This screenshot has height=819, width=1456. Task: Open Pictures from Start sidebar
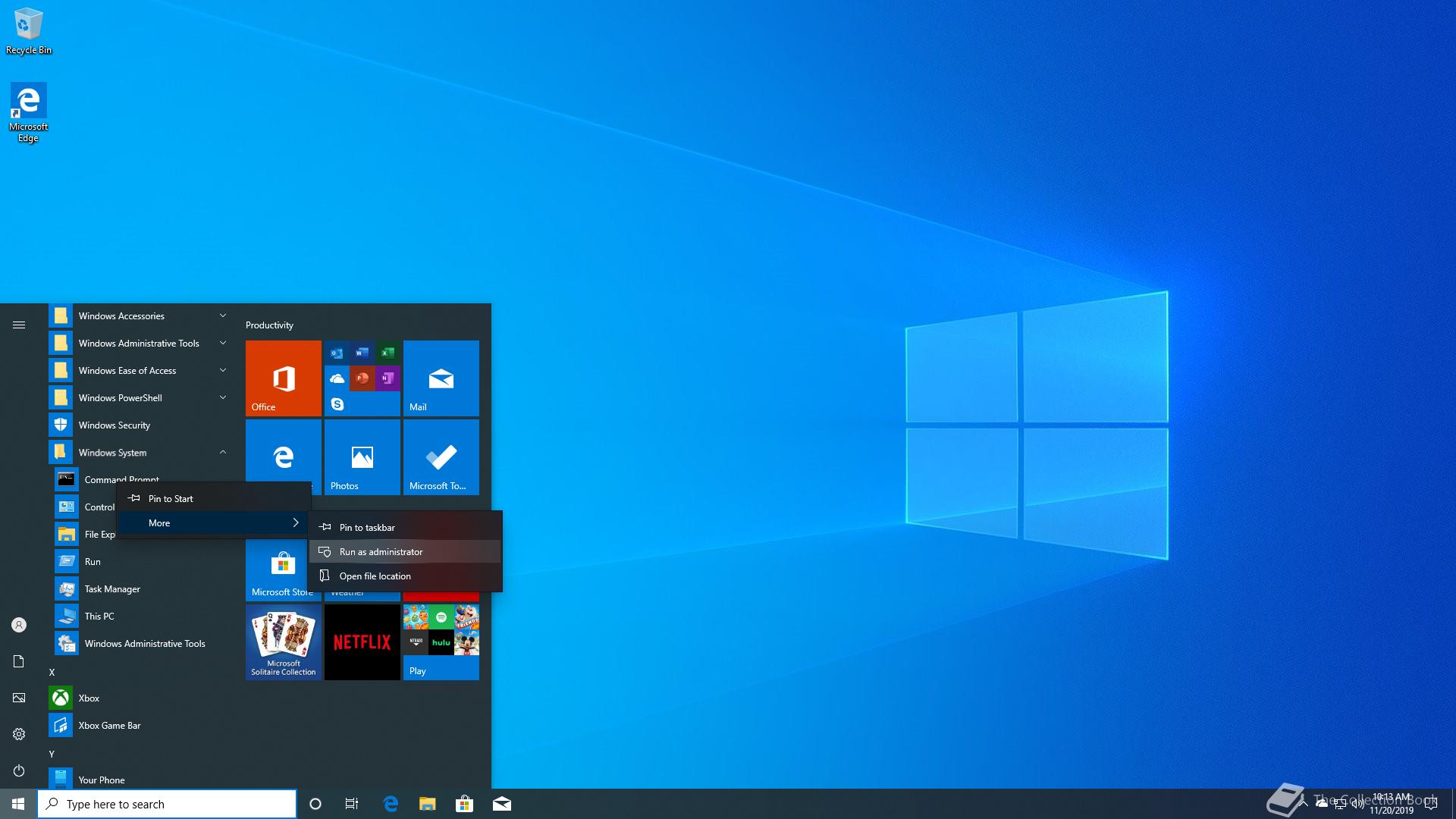click(x=19, y=698)
